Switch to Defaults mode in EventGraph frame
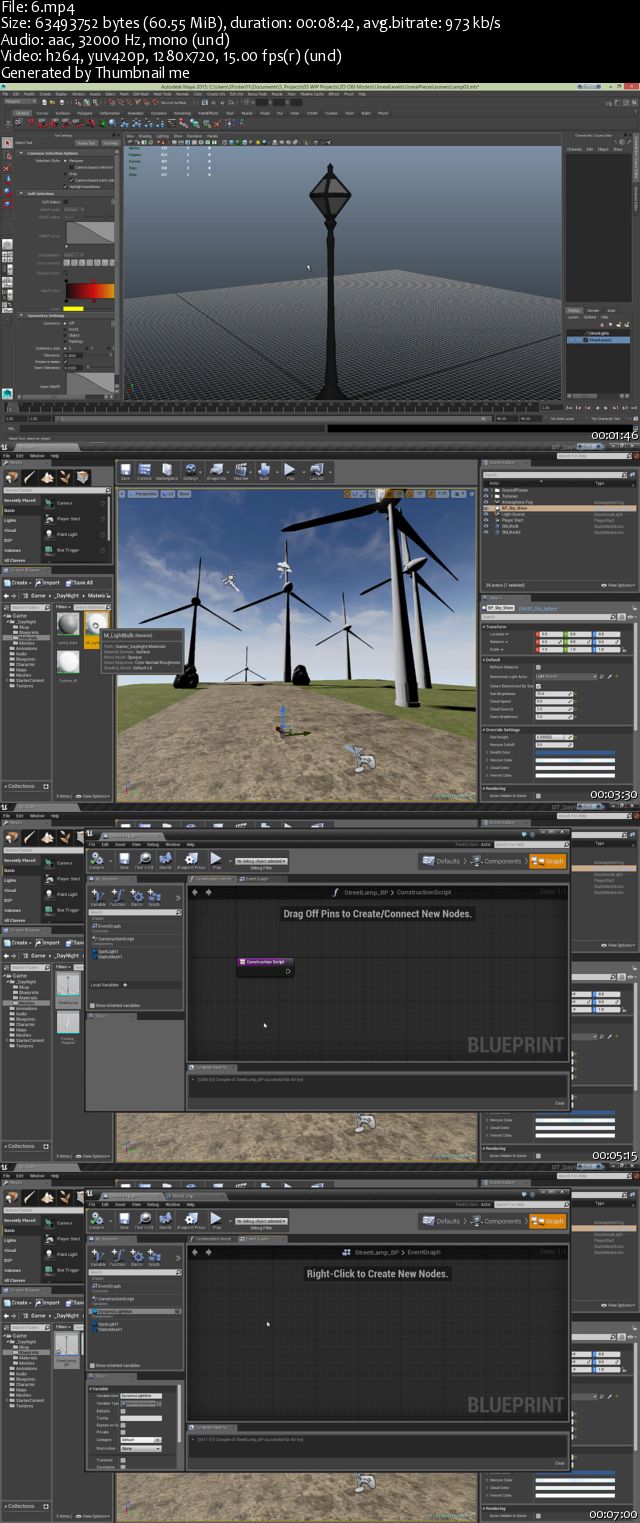This screenshot has width=640, height=1523. coord(441,1221)
